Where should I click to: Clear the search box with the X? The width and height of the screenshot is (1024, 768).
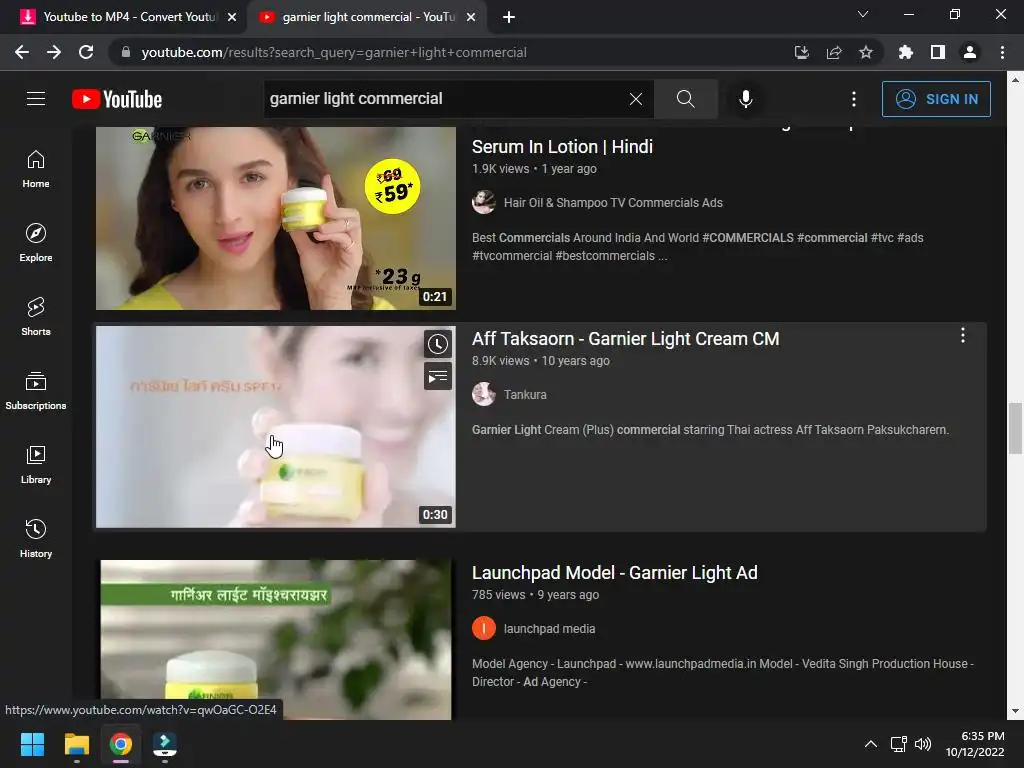[635, 99]
